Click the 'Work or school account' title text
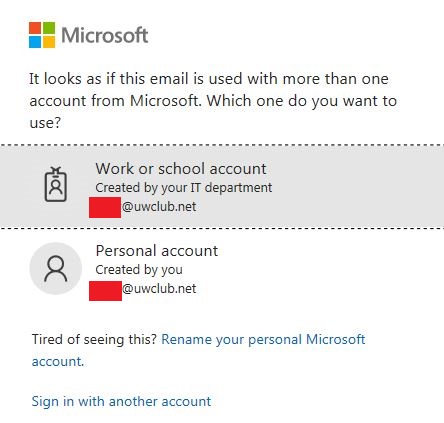 (181, 169)
